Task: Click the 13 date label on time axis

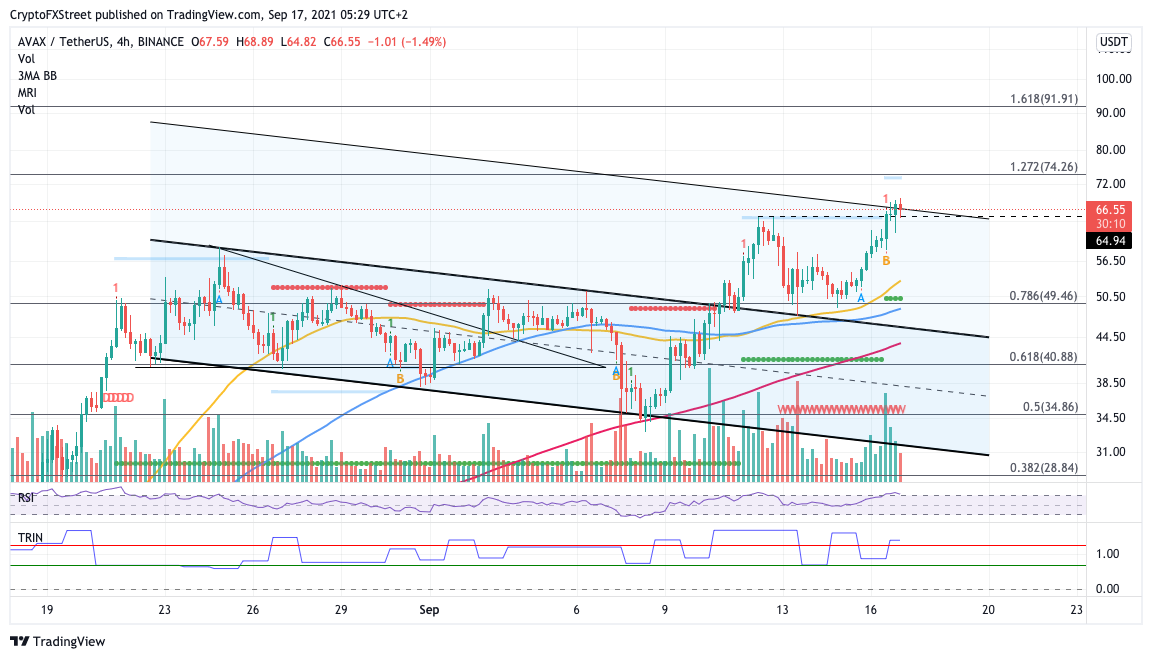Action: 783,610
